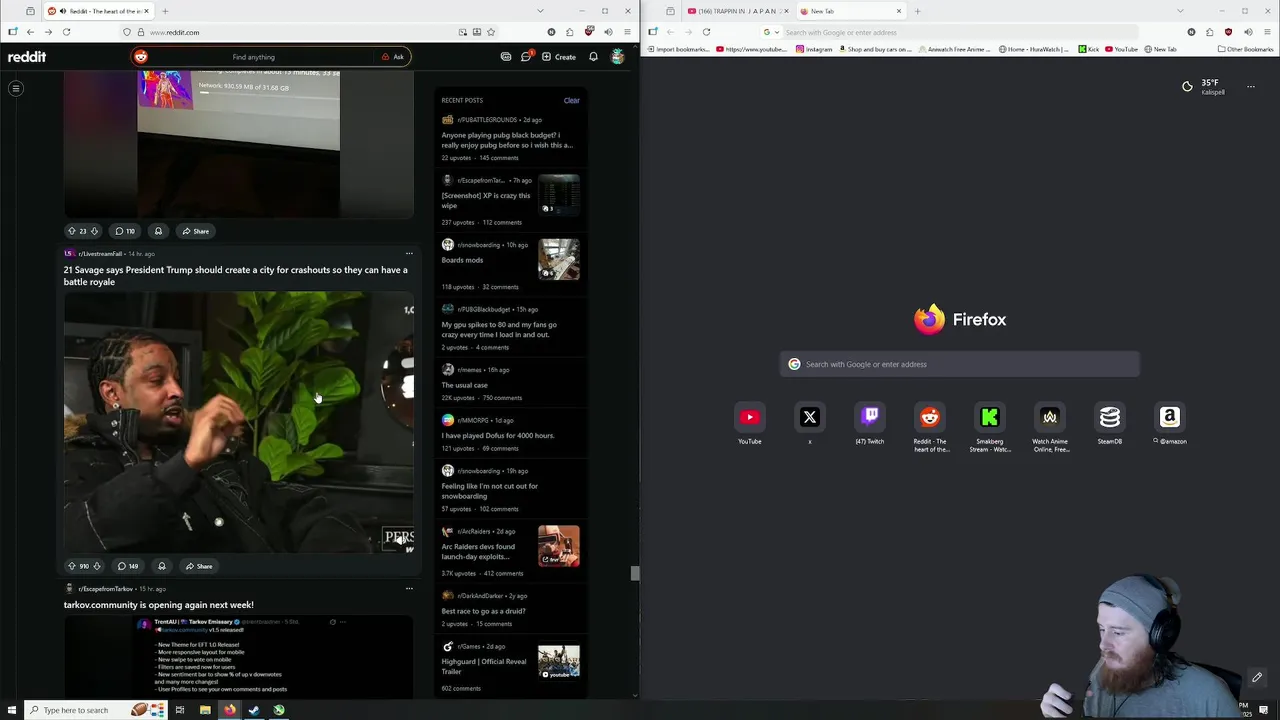Upvote the post with 23 votes
The image size is (1280, 720).
click(x=71, y=231)
